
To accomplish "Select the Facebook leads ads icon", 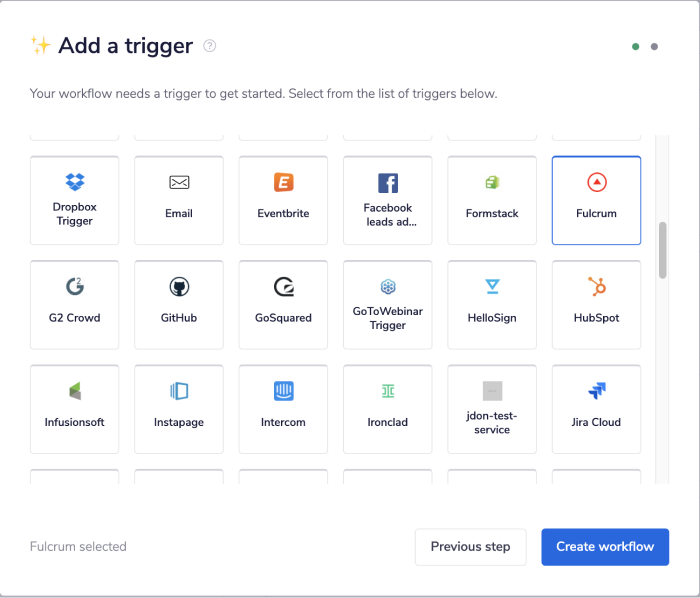I will [388, 183].
